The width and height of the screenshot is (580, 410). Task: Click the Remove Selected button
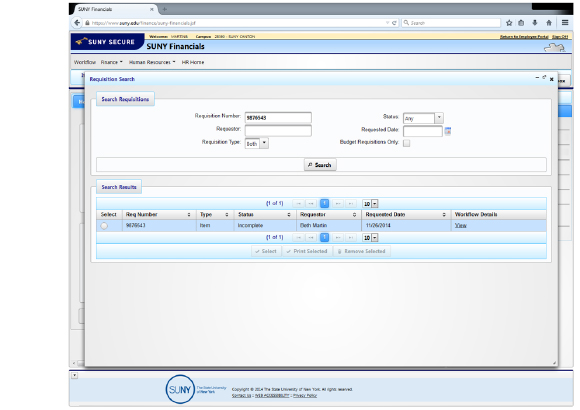(x=362, y=251)
